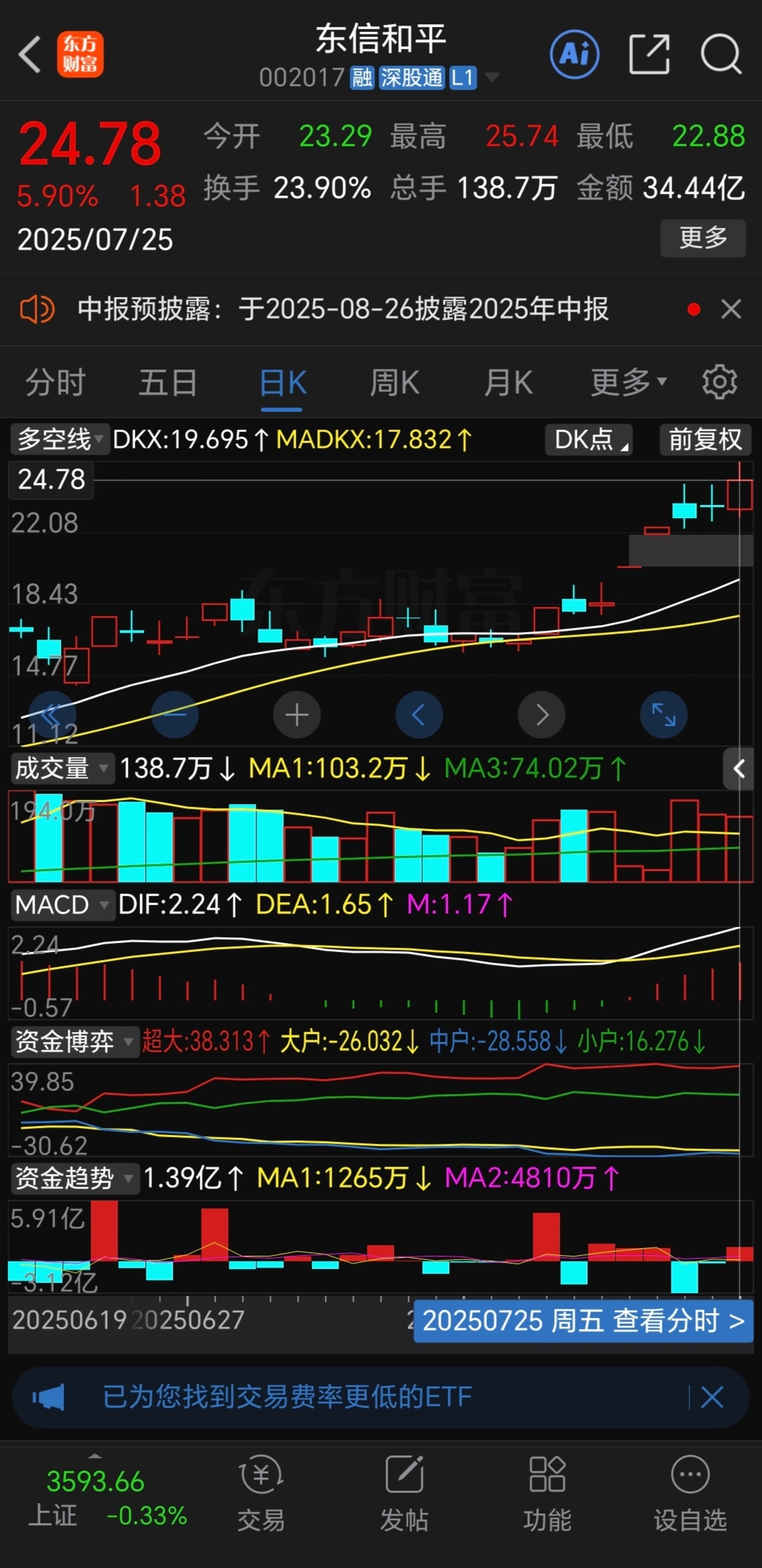The width and height of the screenshot is (762, 1568).
Task: Zoom in chart with plus button
Action: [297, 714]
